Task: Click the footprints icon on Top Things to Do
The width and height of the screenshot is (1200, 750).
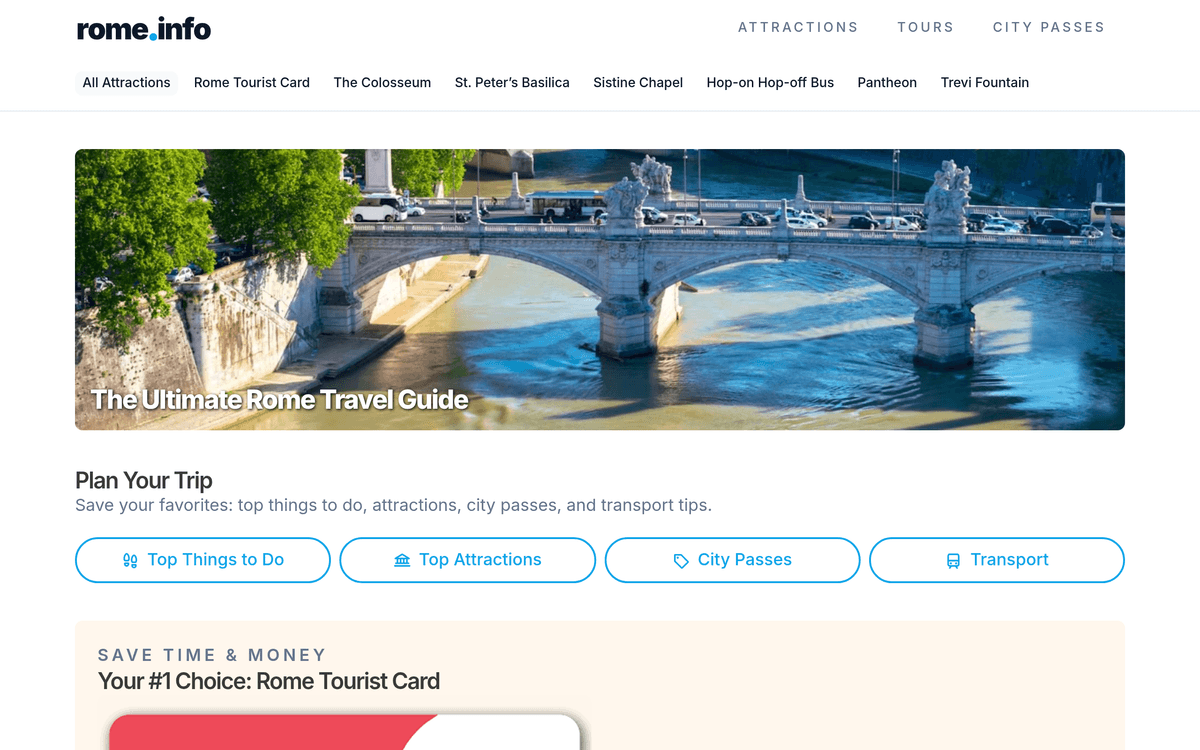Action: point(130,560)
